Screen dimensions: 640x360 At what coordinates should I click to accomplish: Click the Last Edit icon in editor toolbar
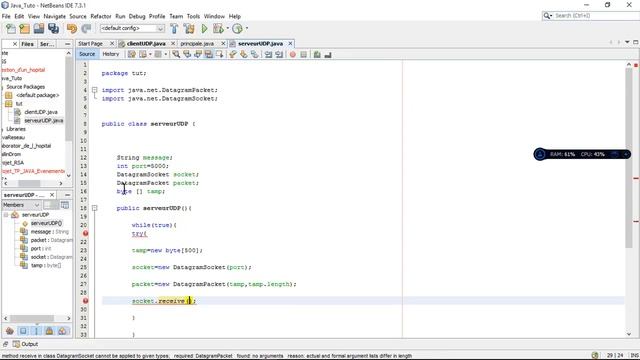point(131,54)
